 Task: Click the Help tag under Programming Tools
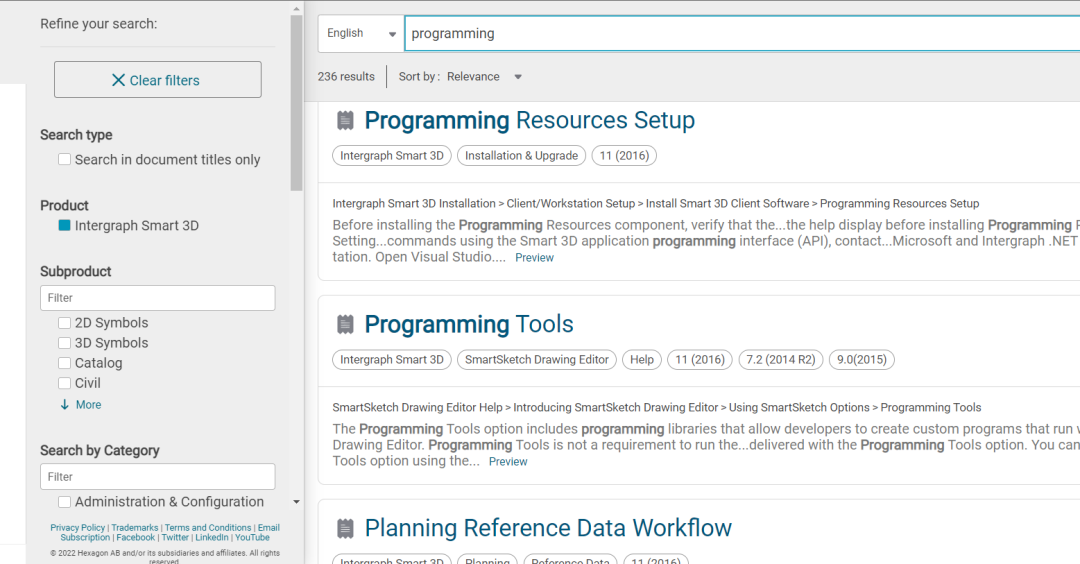[642, 359]
